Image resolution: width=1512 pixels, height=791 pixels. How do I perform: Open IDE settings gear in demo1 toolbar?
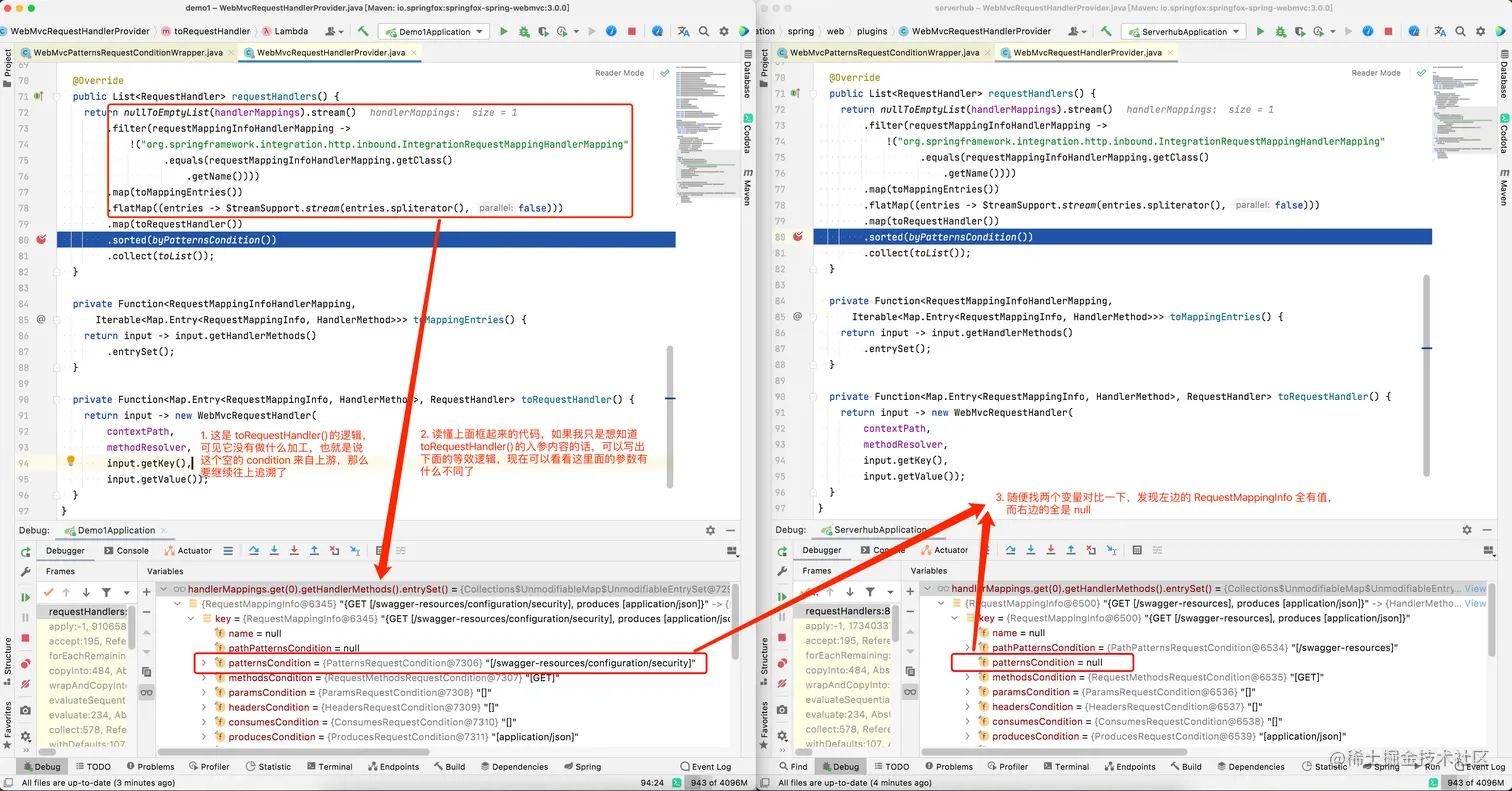(x=724, y=32)
